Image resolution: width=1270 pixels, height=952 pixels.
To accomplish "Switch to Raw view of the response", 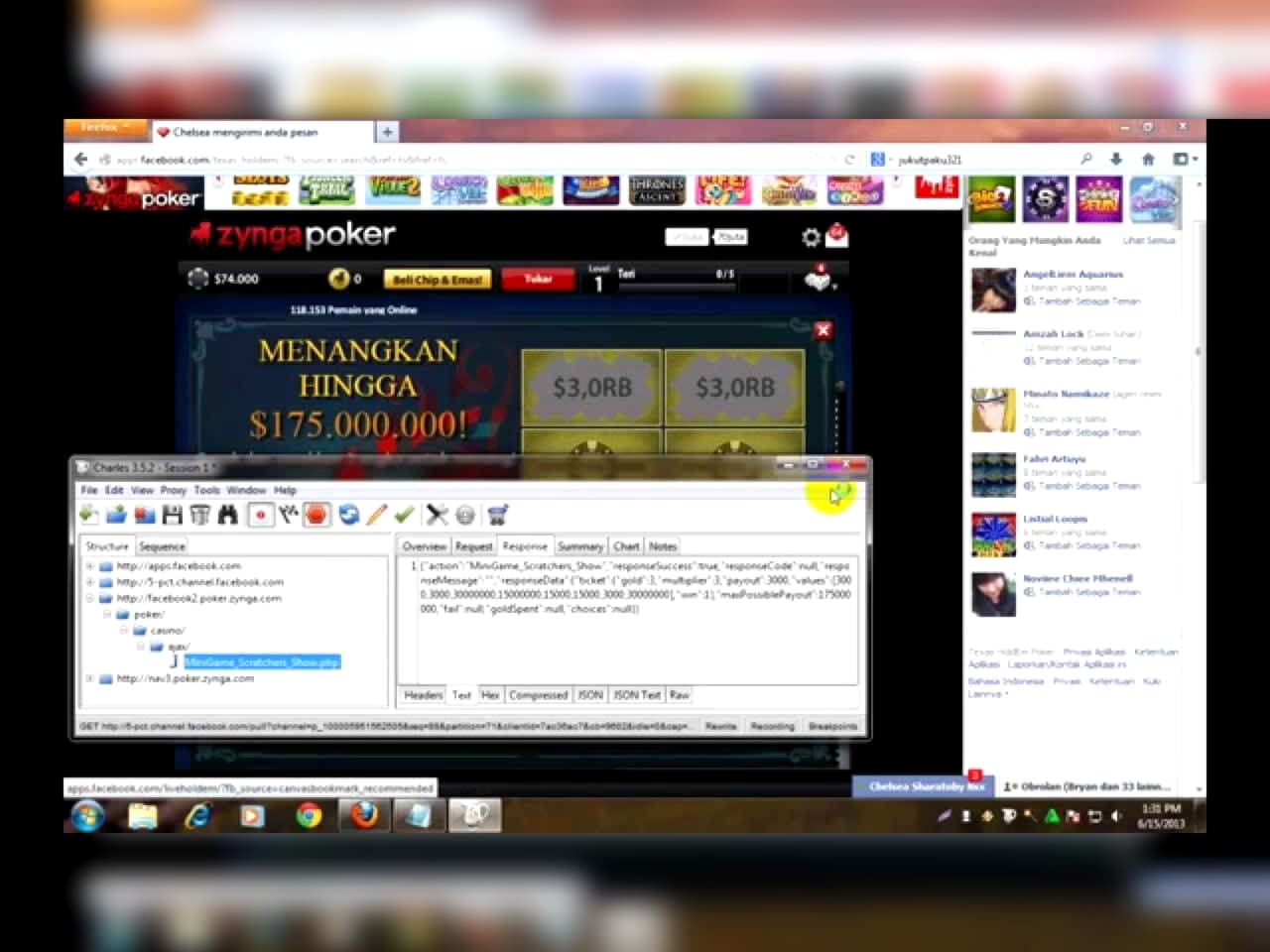I will (x=679, y=695).
